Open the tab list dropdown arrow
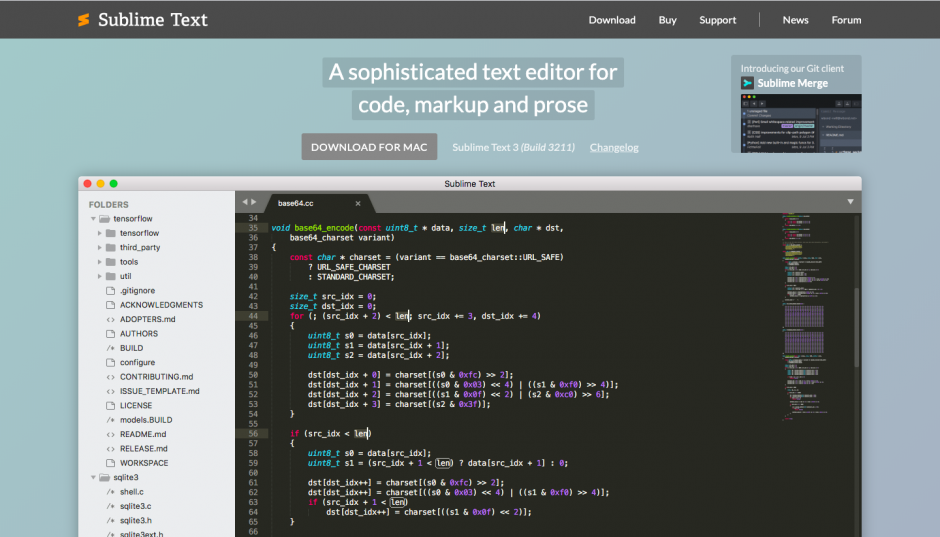Image resolution: width=940 pixels, height=537 pixels. coord(850,202)
